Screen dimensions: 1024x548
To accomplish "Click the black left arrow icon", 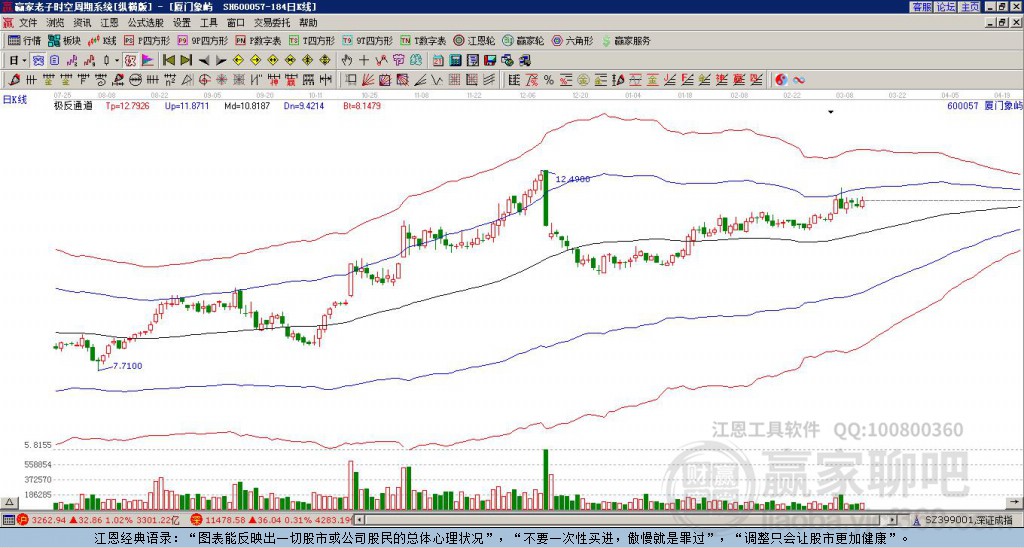I will click(204, 61).
